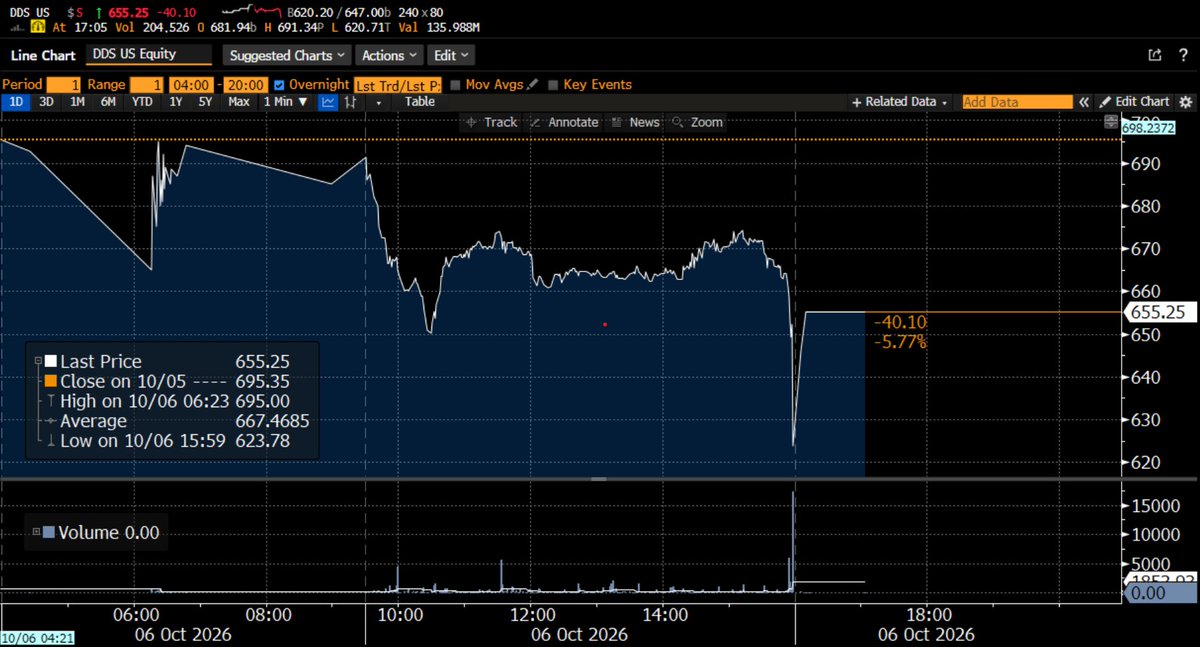Image resolution: width=1200 pixels, height=647 pixels.
Task: Expand the Volume legend box
Action: tap(37, 533)
